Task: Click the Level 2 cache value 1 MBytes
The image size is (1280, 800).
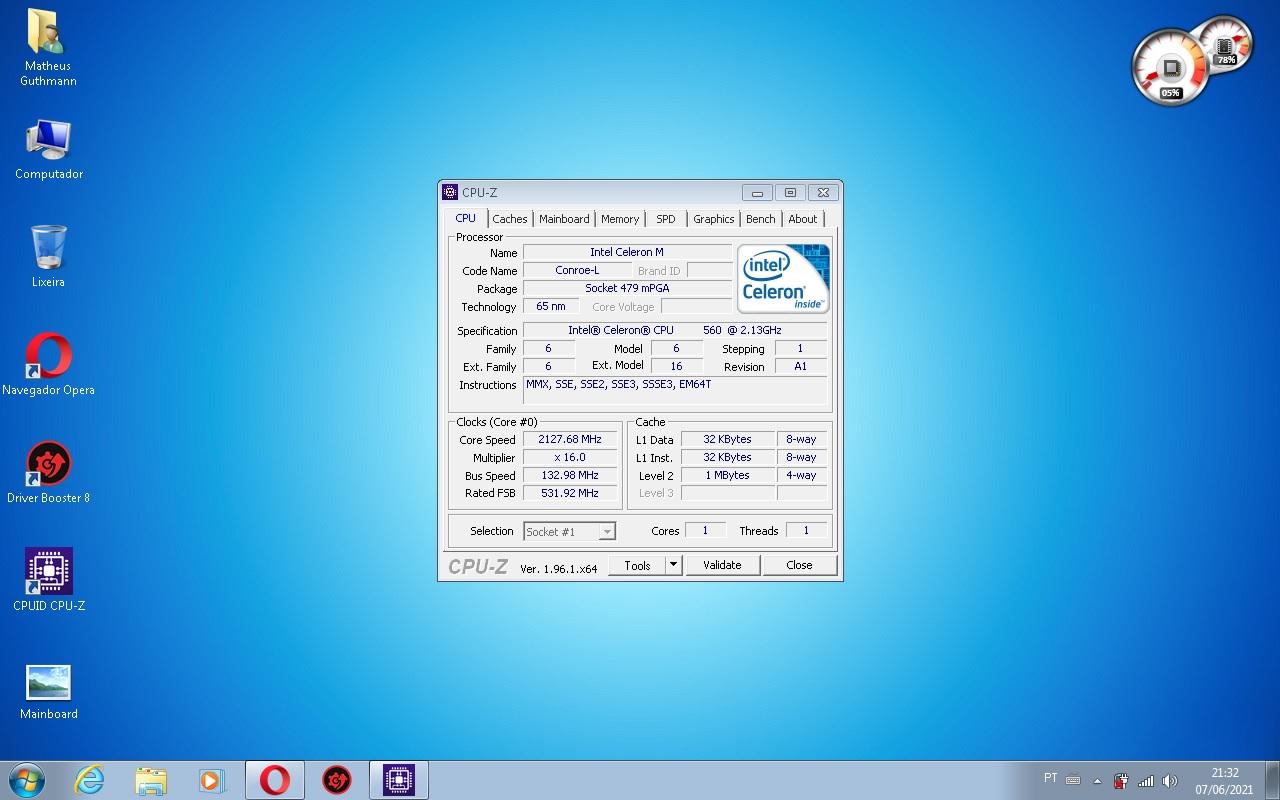Action: pyautogui.click(x=728, y=475)
